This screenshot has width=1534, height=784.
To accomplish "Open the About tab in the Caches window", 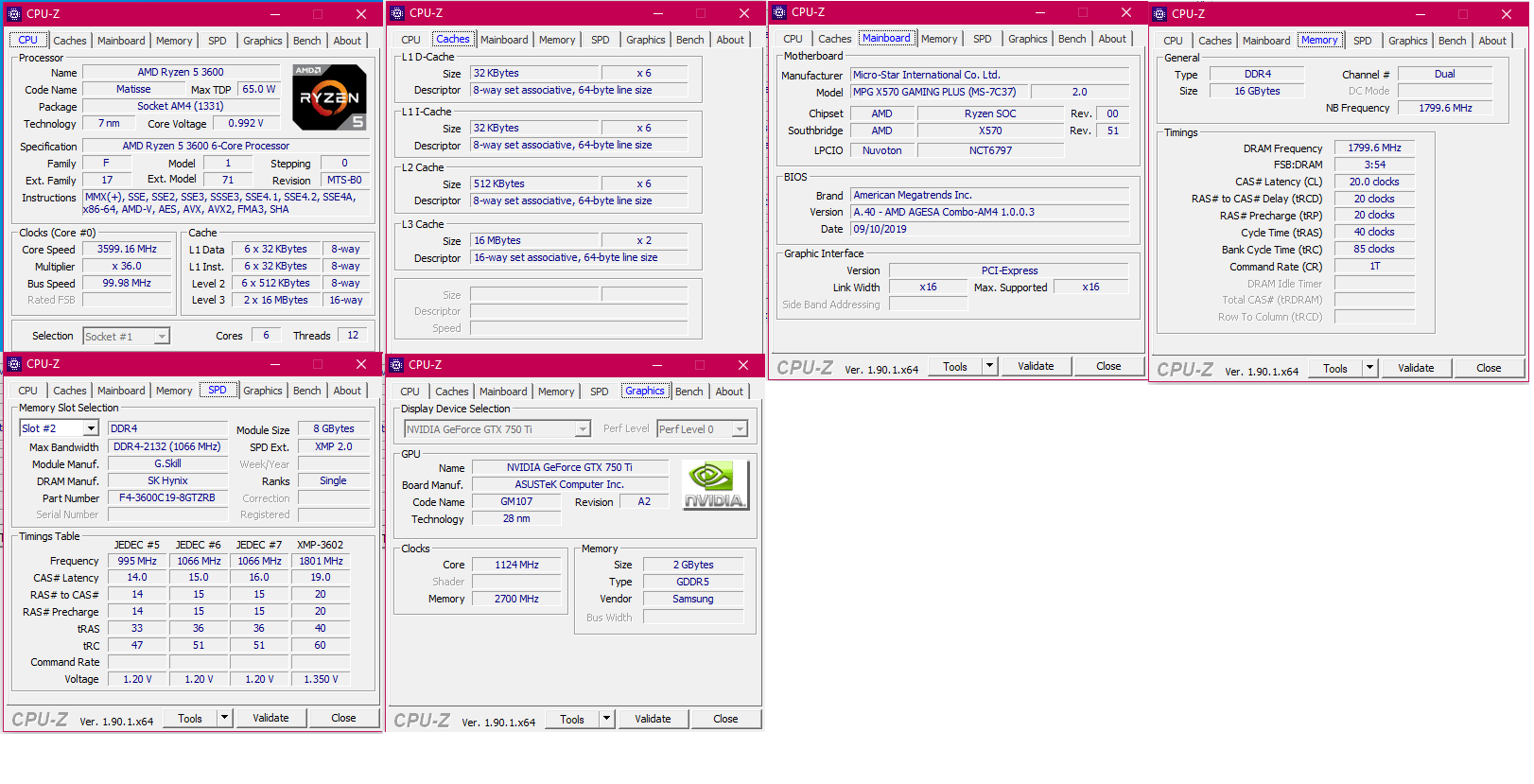I will (730, 40).
